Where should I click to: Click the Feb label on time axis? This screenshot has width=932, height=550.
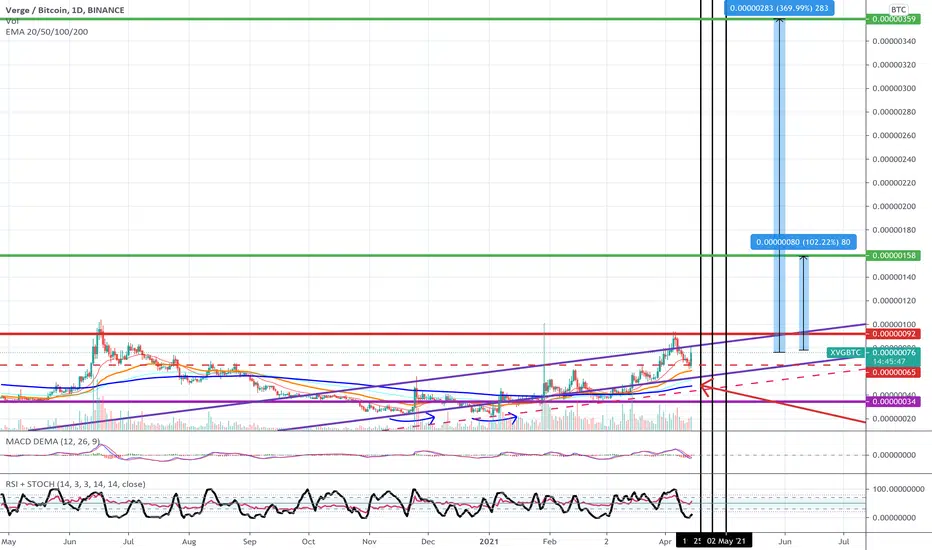pyautogui.click(x=550, y=542)
